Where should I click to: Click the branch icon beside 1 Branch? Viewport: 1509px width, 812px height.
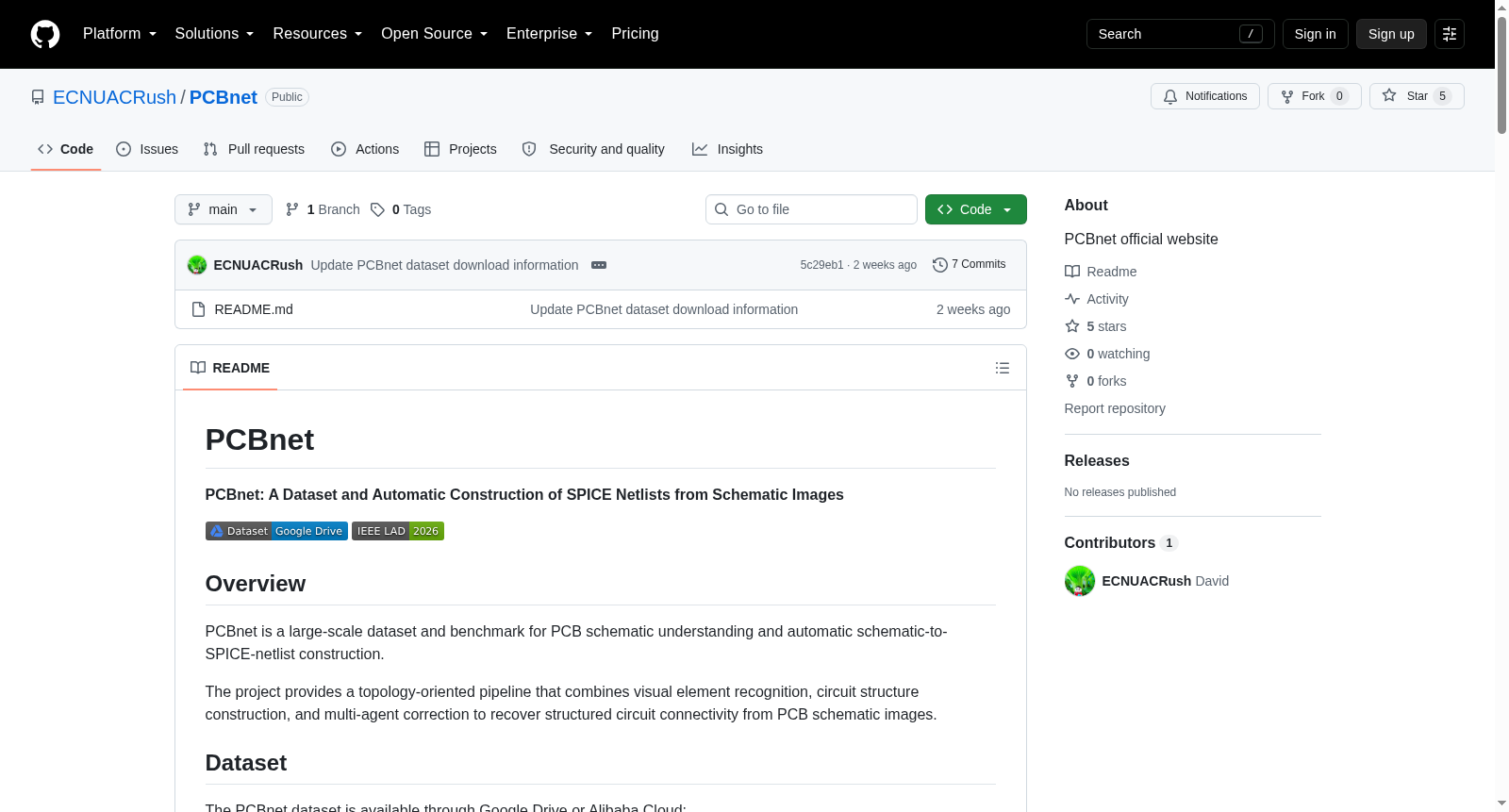[292, 209]
